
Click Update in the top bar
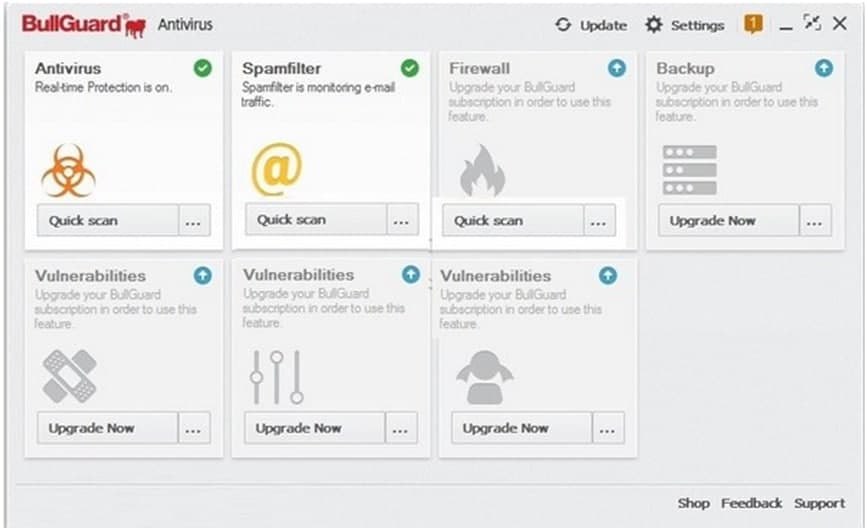click(591, 25)
